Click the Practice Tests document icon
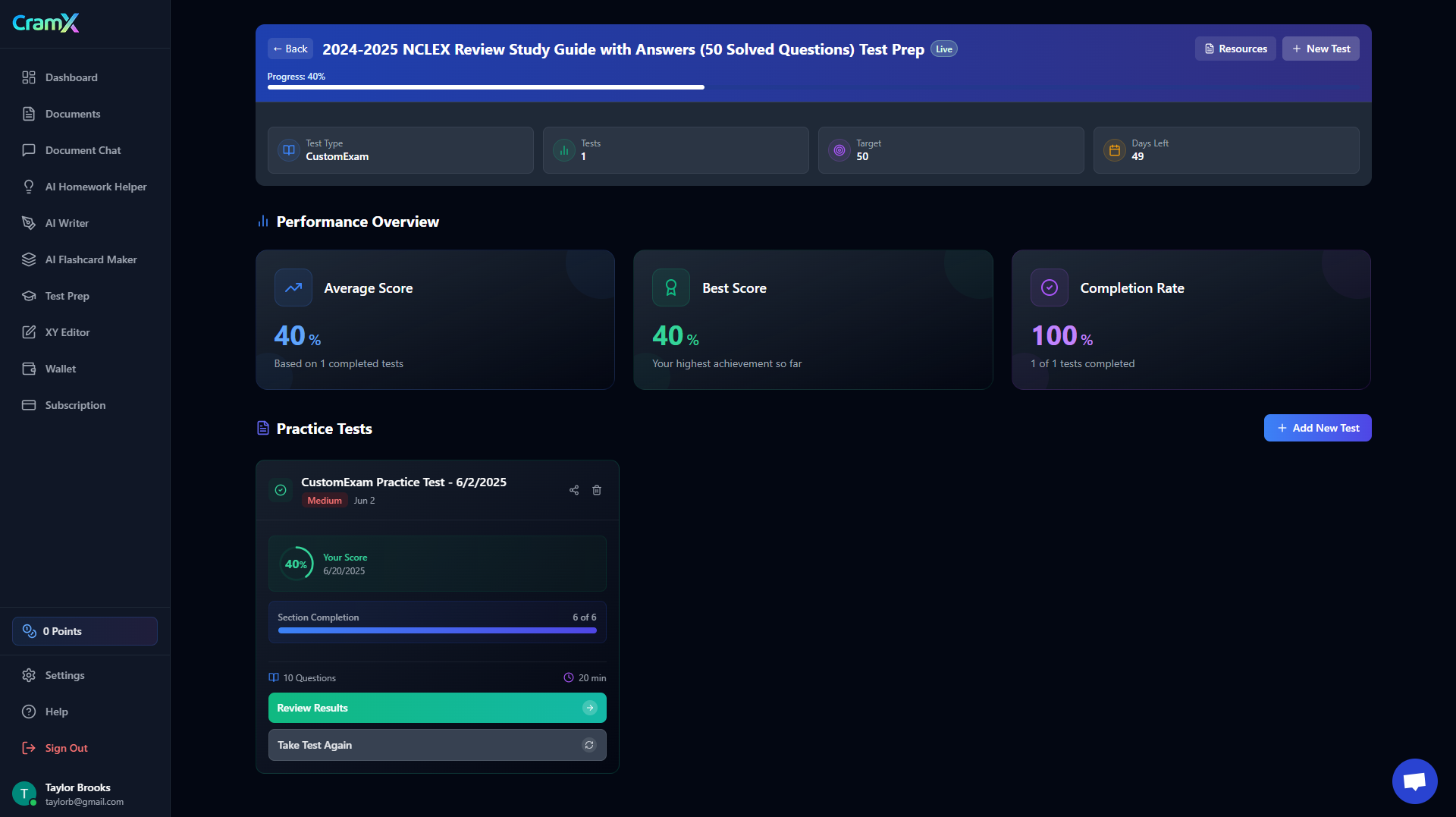 [263, 429]
